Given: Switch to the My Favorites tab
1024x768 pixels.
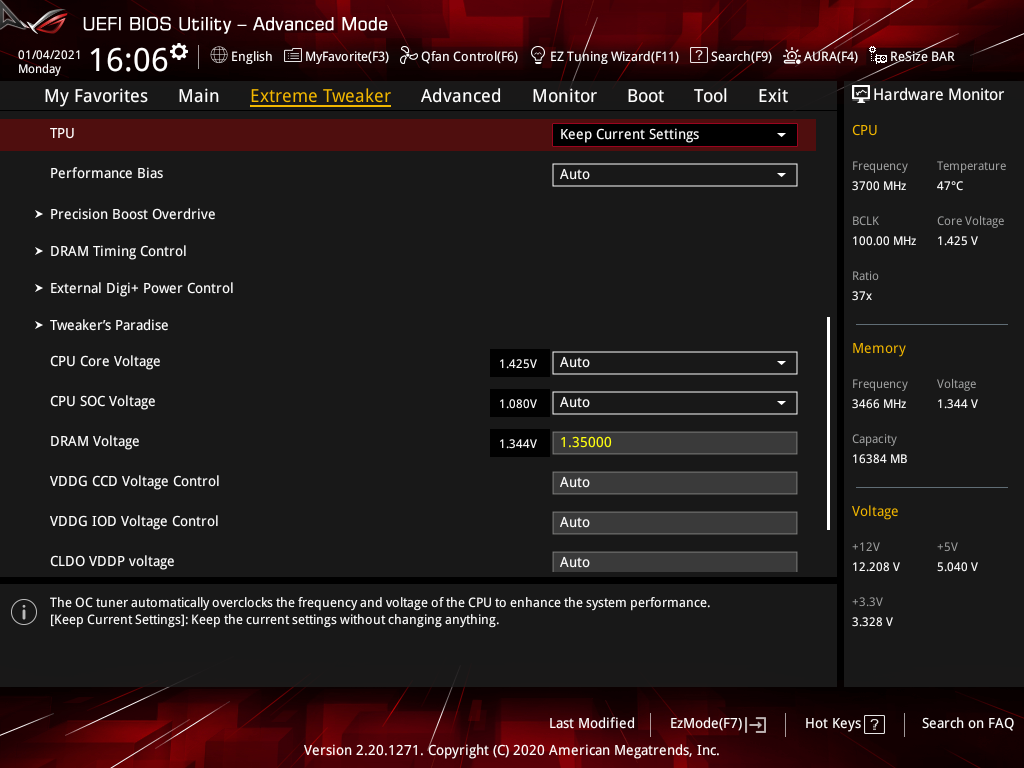Looking at the screenshot, I should point(96,96).
